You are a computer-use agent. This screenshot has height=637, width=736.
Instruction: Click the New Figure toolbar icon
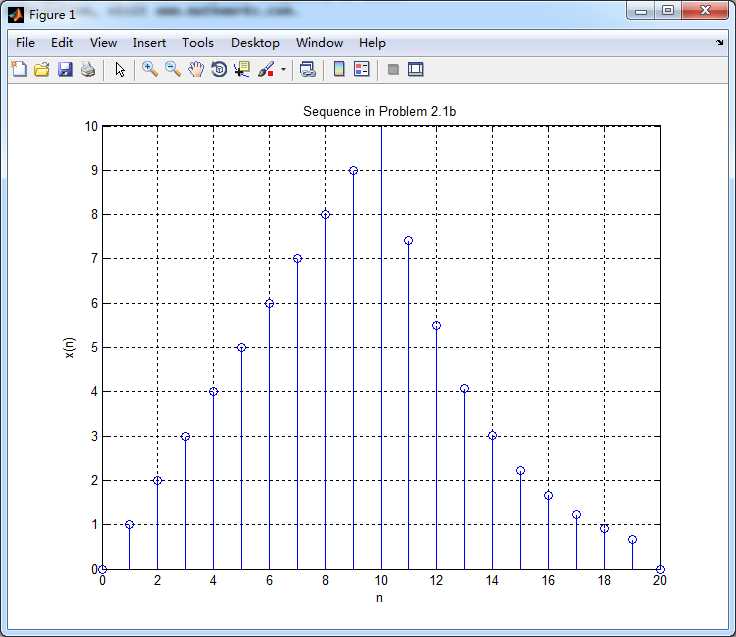pyautogui.click(x=19, y=69)
